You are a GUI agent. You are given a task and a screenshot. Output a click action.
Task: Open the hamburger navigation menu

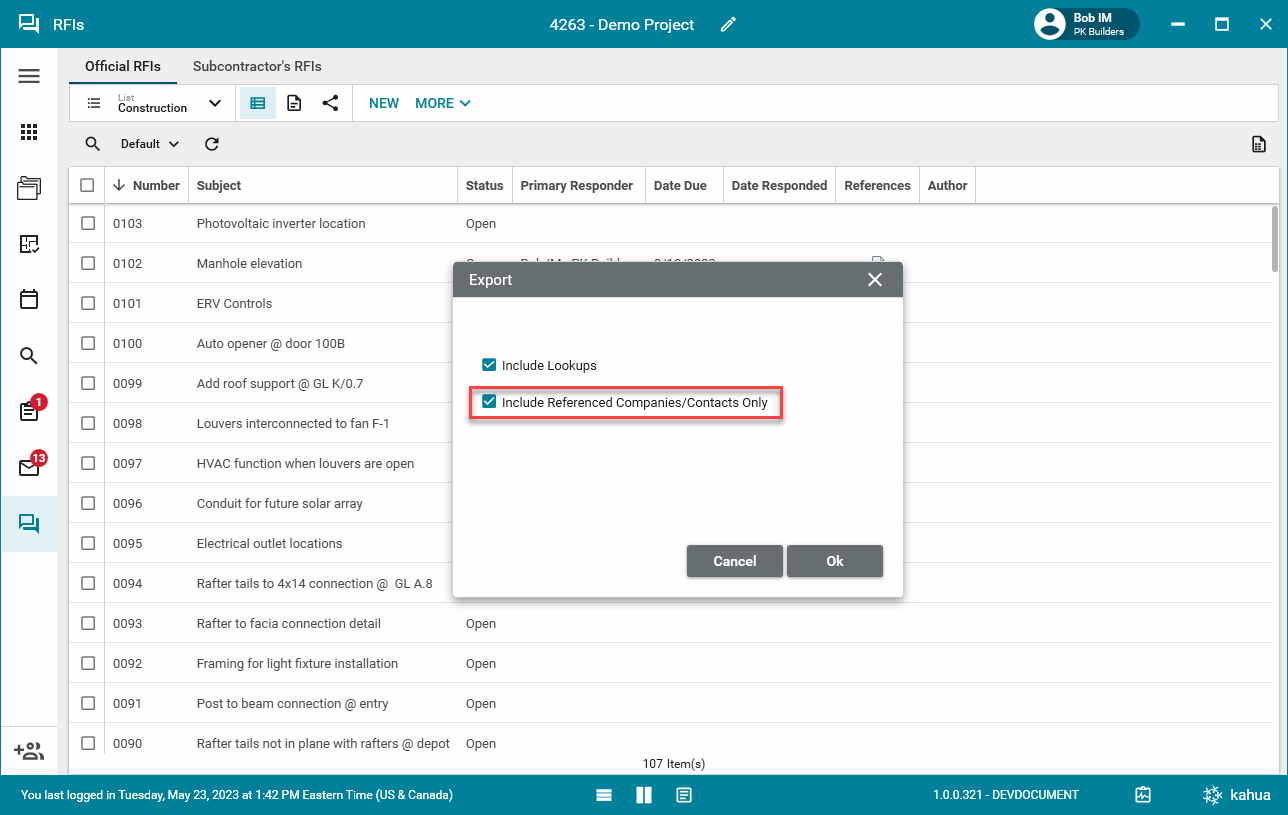[x=29, y=76]
